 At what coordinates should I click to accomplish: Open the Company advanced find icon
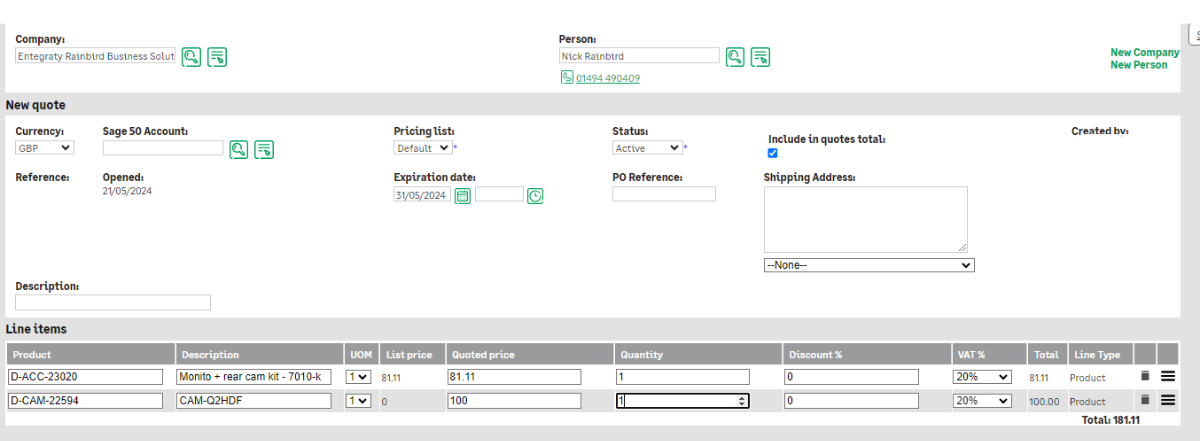pyautogui.click(x=217, y=57)
